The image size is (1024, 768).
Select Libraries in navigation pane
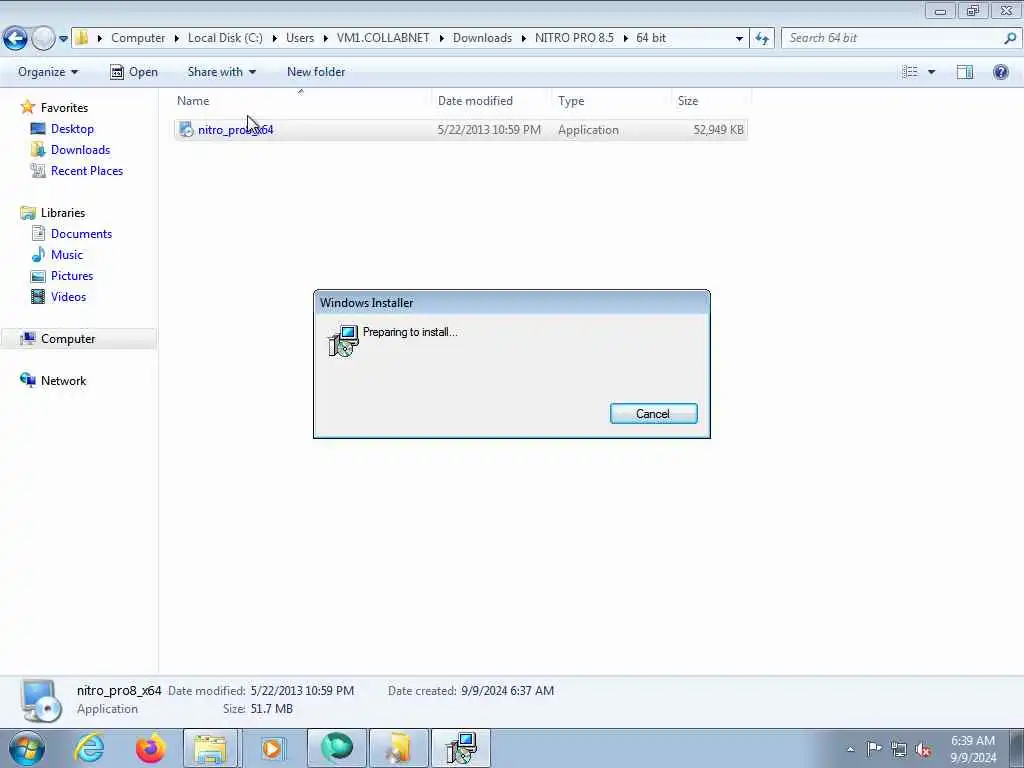tap(63, 213)
